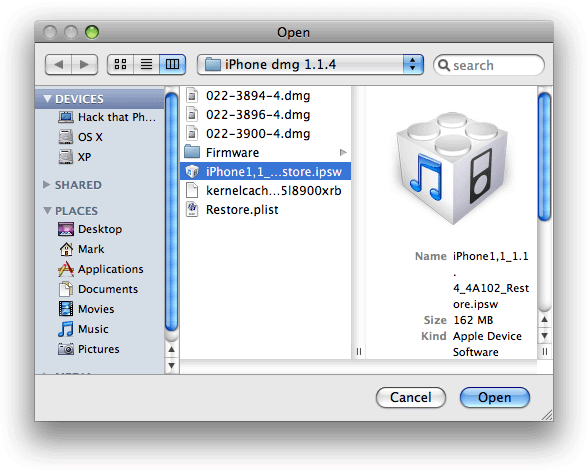The image size is (586, 473).
Task: Click the 'Desktop' label in Places
Action: tap(100, 229)
